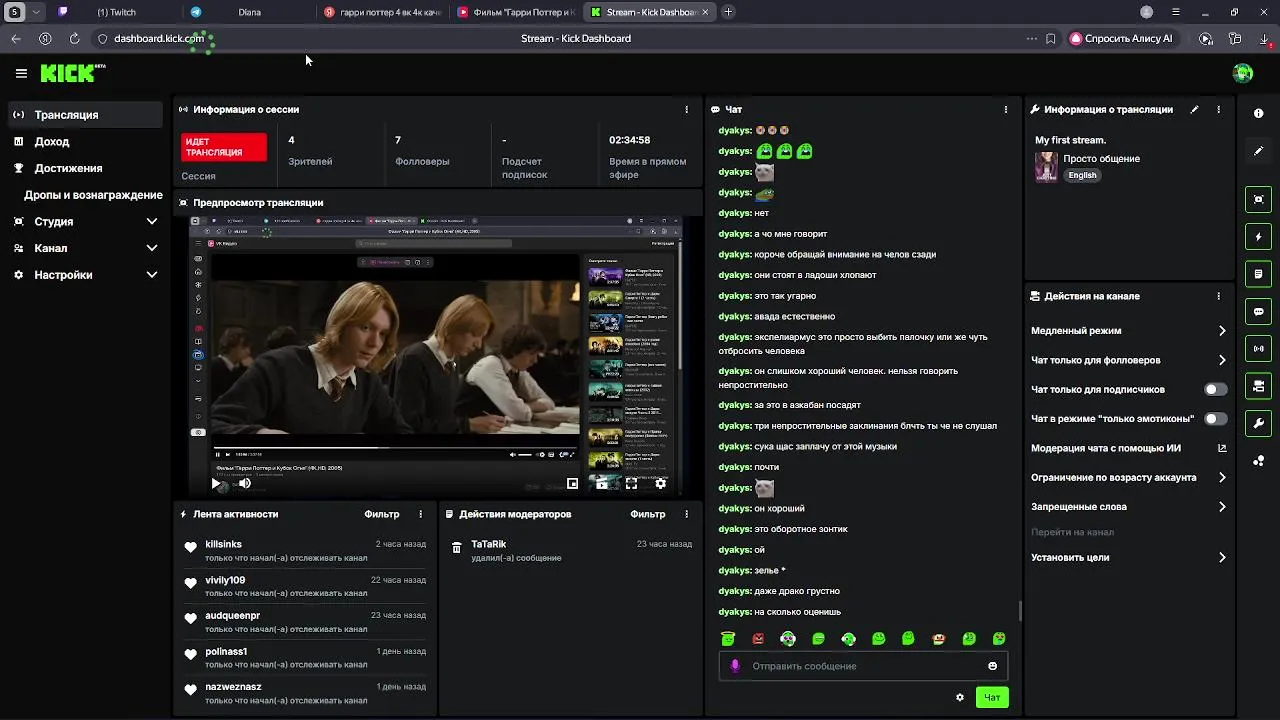Open killsinks in the activity feed

point(224,544)
